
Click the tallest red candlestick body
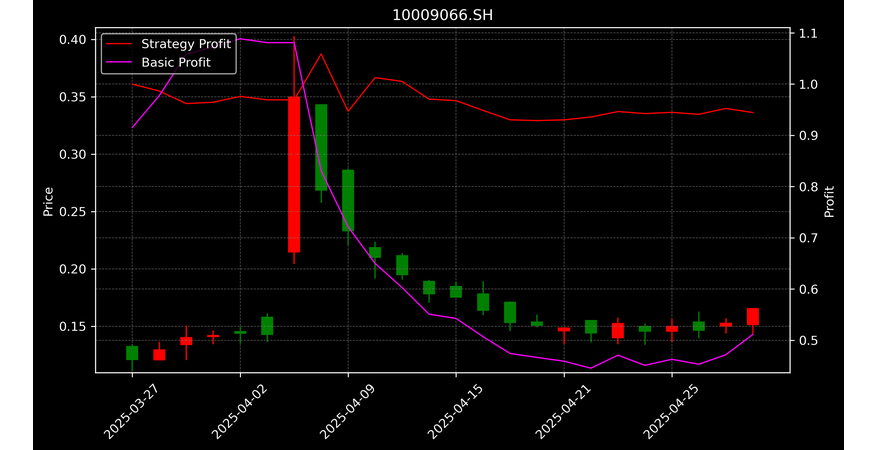294,175
